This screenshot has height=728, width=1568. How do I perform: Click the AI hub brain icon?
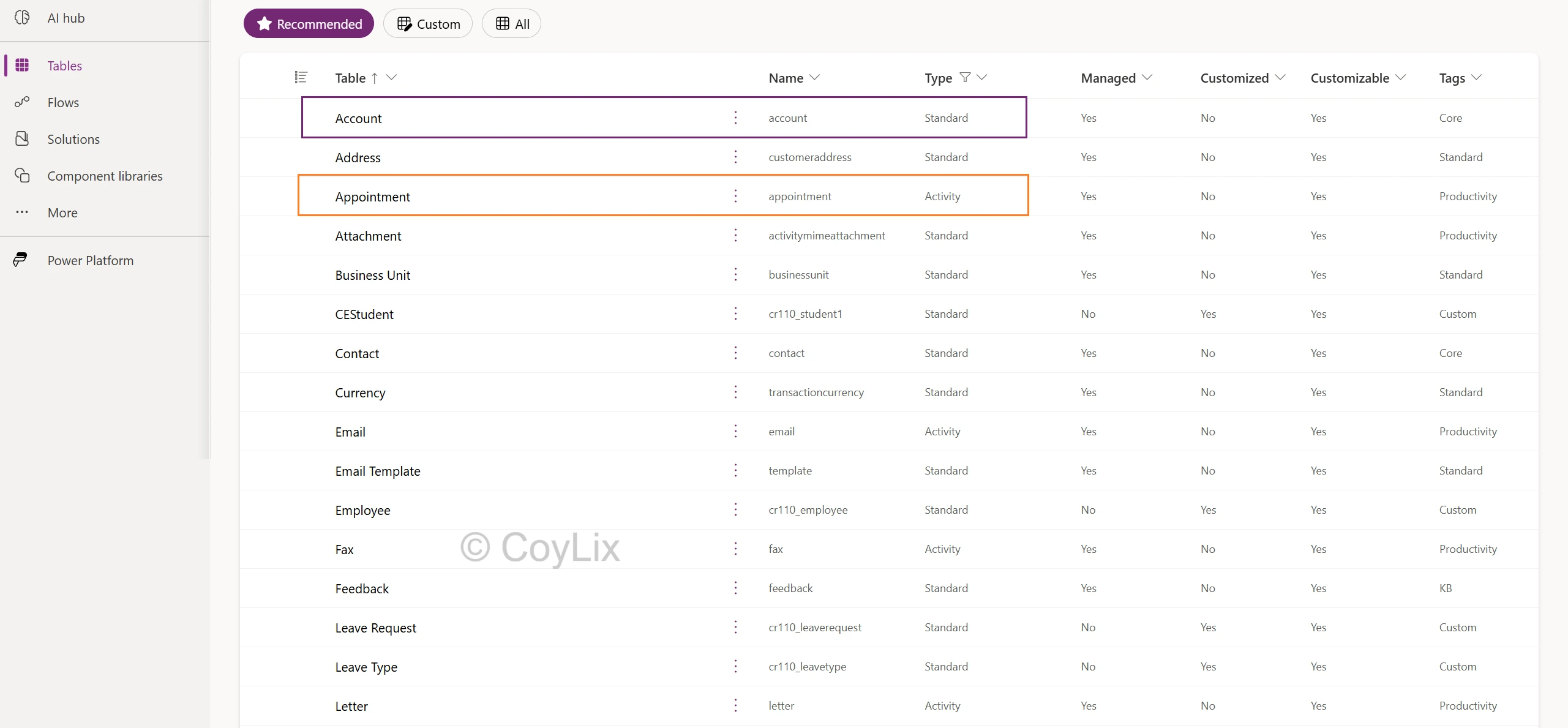click(22, 18)
